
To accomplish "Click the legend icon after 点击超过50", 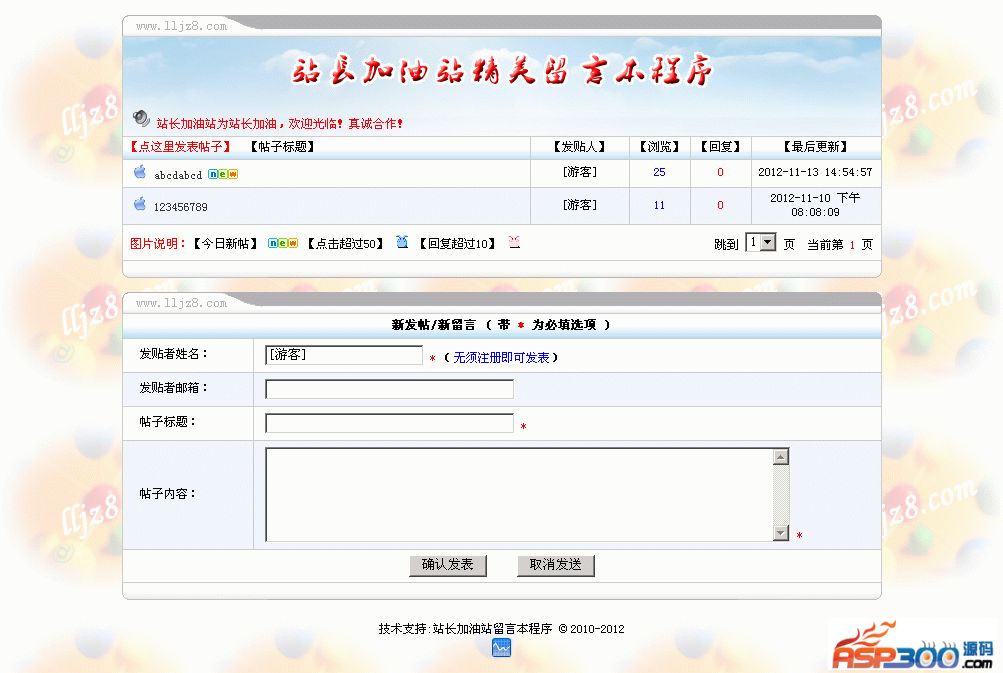I will pos(402,241).
